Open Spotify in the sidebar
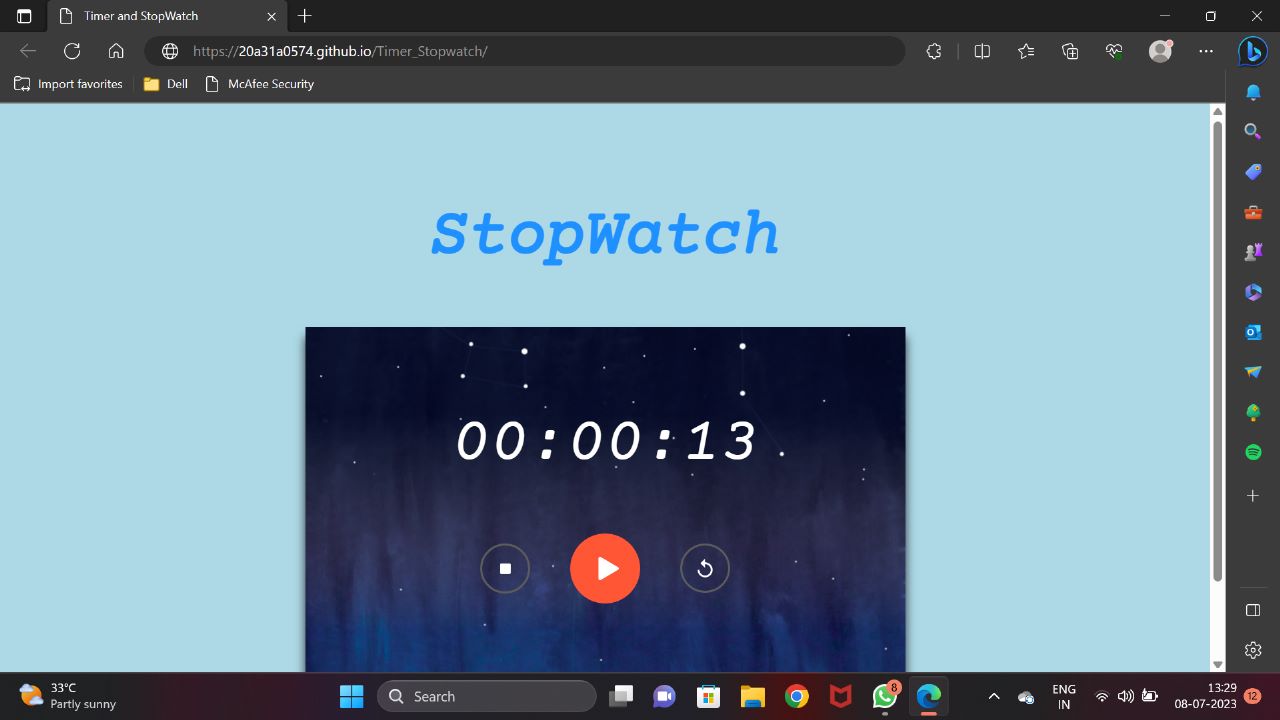Screen dimensions: 1280x720 tap(1253, 452)
